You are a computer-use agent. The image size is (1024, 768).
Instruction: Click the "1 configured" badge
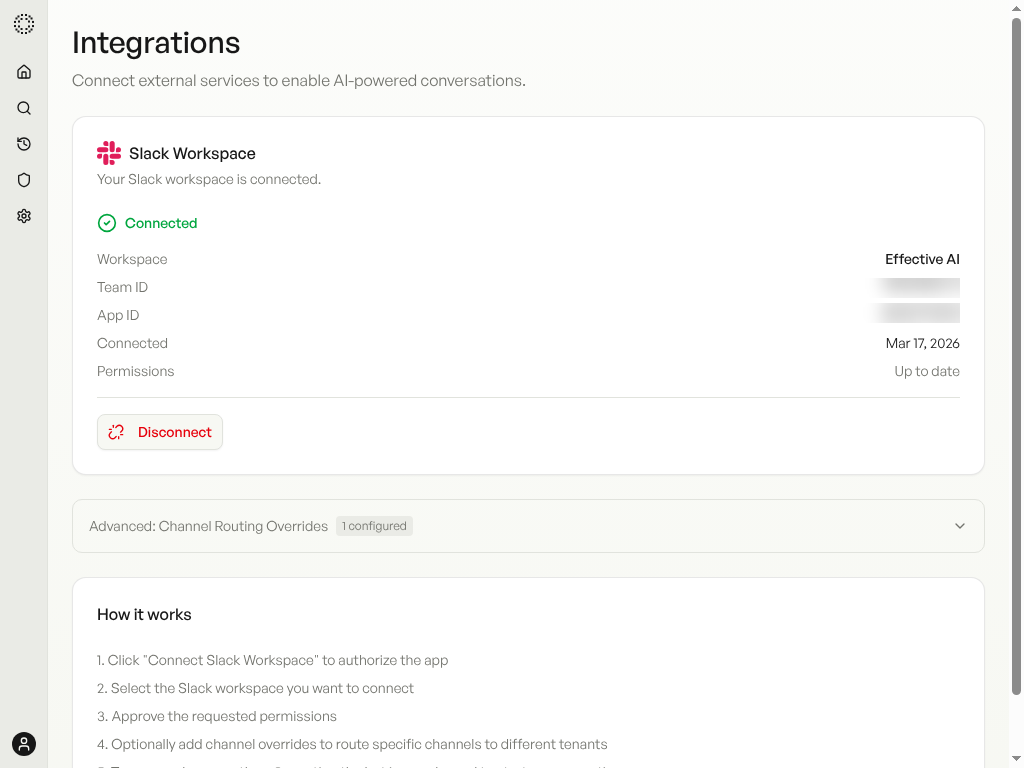[374, 526]
